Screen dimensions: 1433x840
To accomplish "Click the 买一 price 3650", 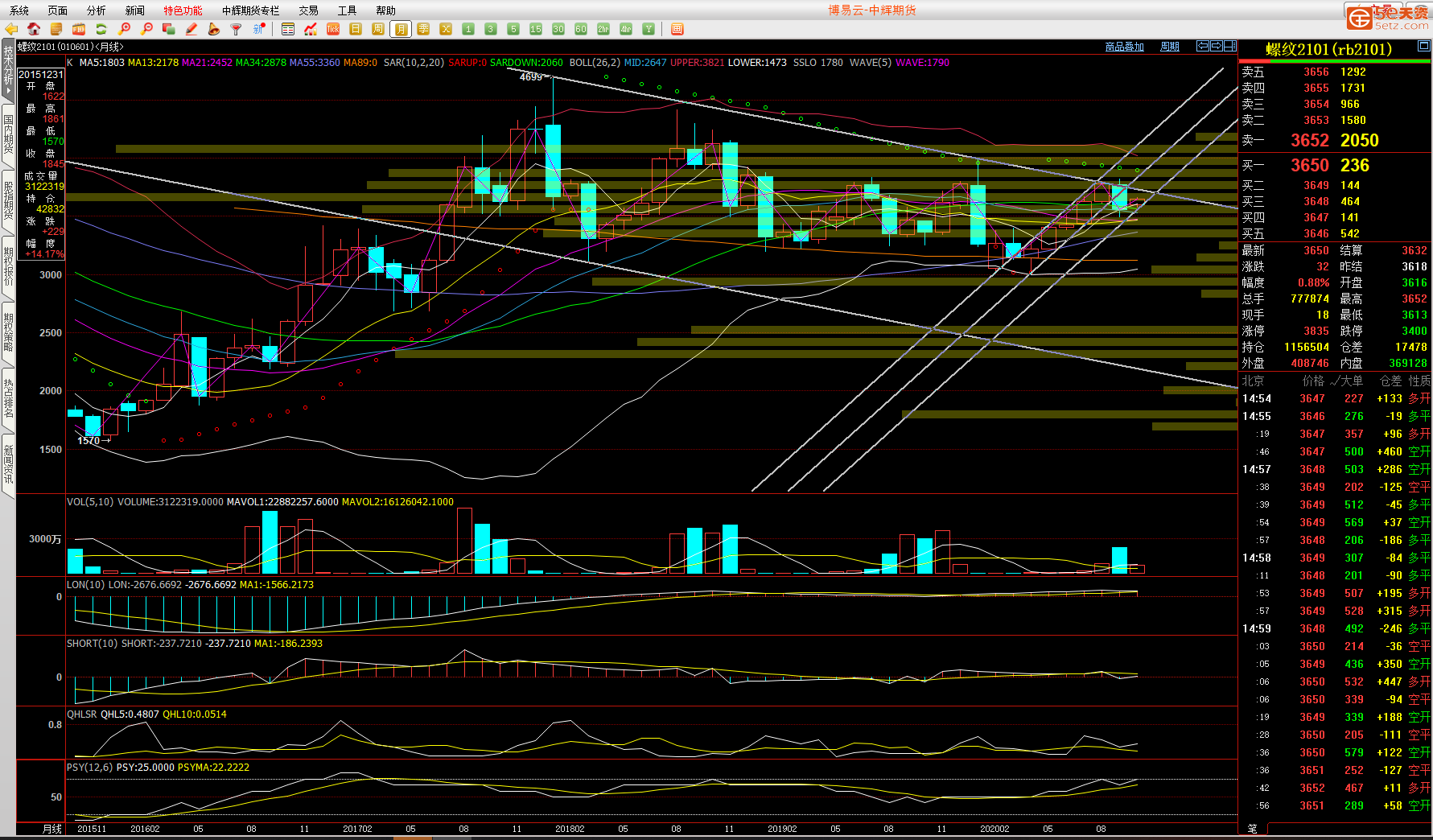I will pyautogui.click(x=1310, y=165).
